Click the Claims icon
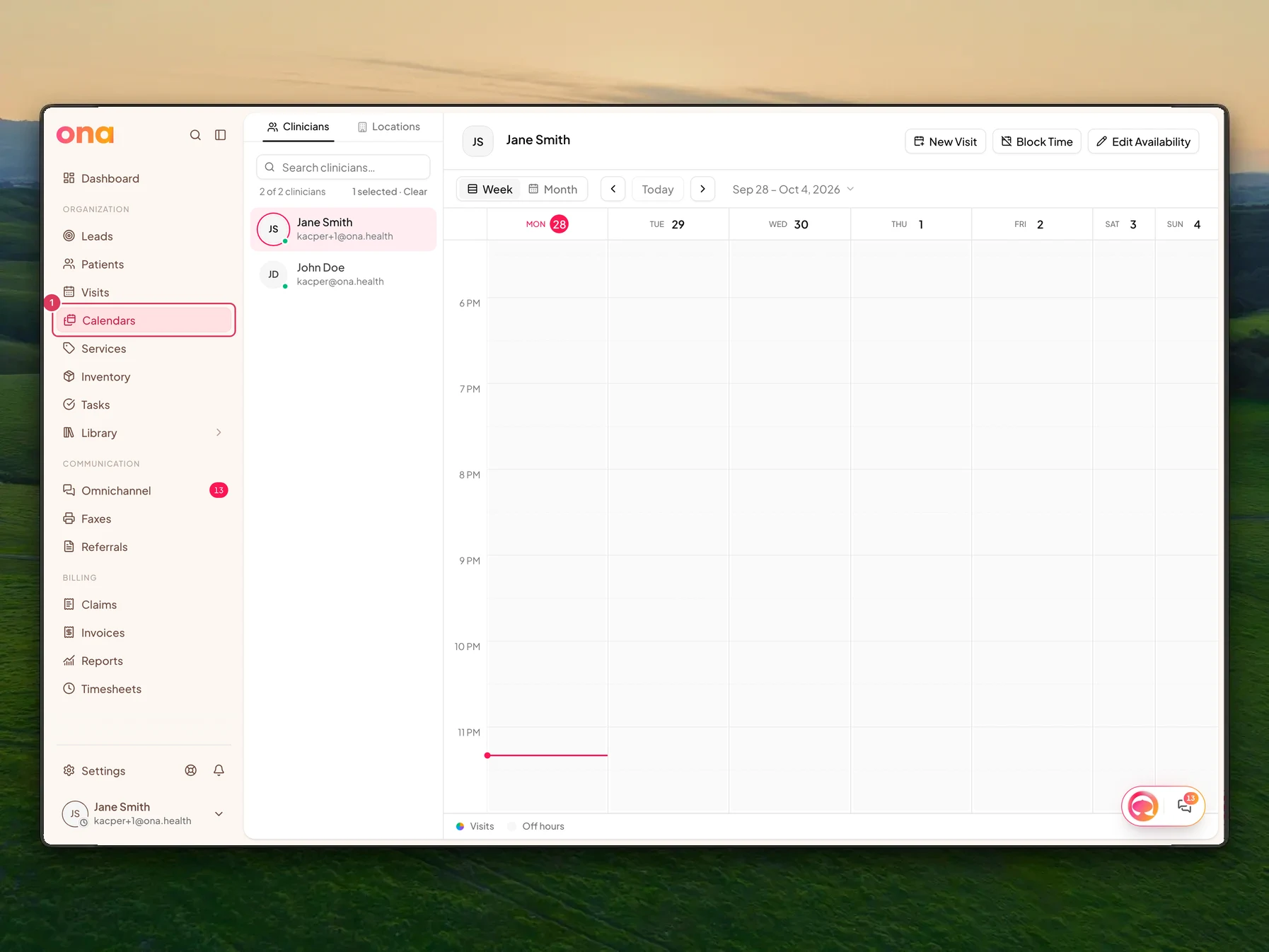1269x952 pixels. click(69, 605)
